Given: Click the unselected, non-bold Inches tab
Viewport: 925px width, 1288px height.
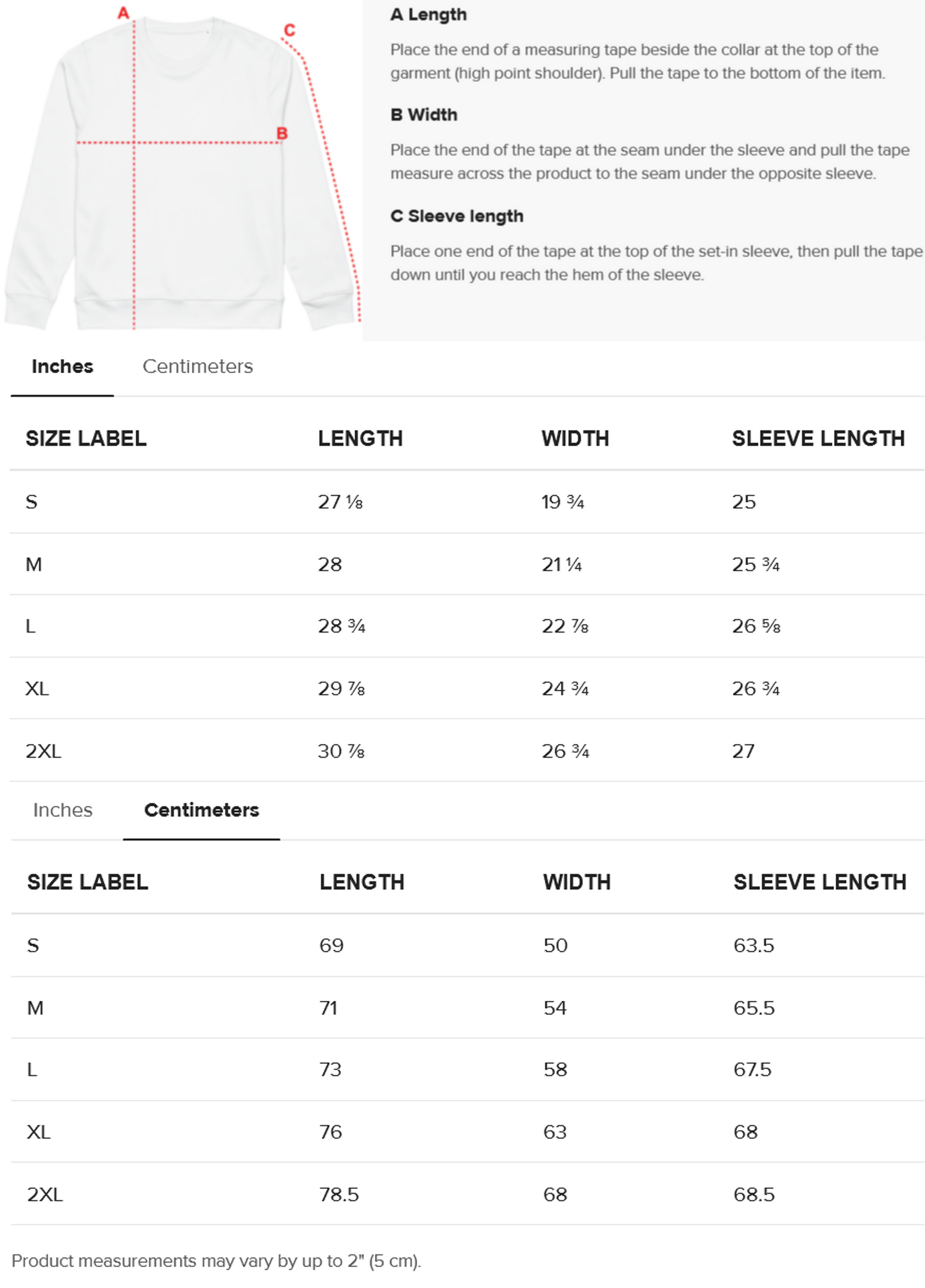Looking at the screenshot, I should click(62, 810).
